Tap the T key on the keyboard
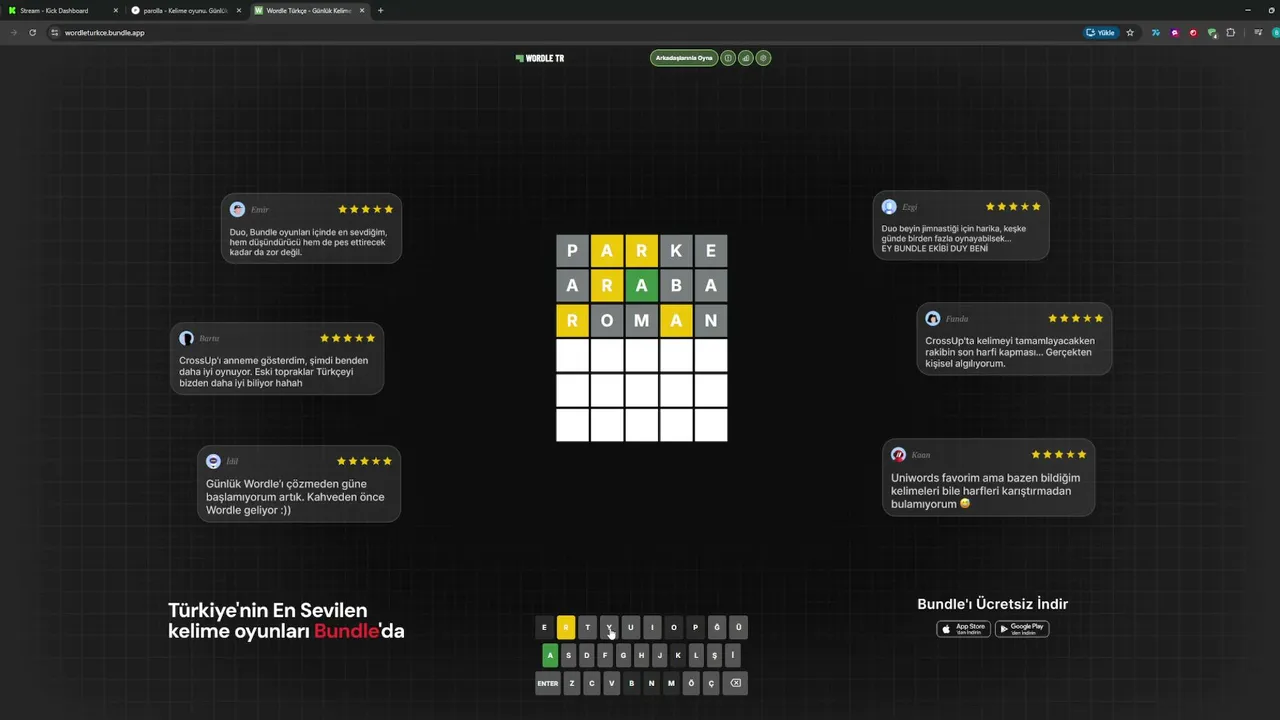This screenshot has height=720, width=1280. coord(588,628)
